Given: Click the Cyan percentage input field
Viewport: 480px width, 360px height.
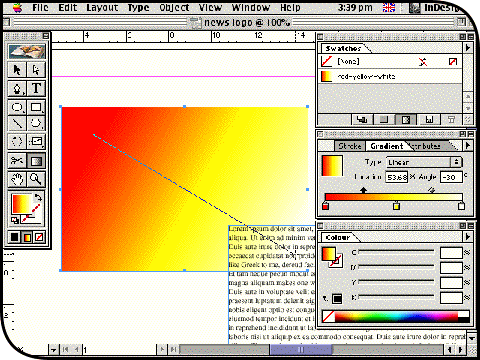Looking at the screenshot, I should pyautogui.click(x=451, y=253).
